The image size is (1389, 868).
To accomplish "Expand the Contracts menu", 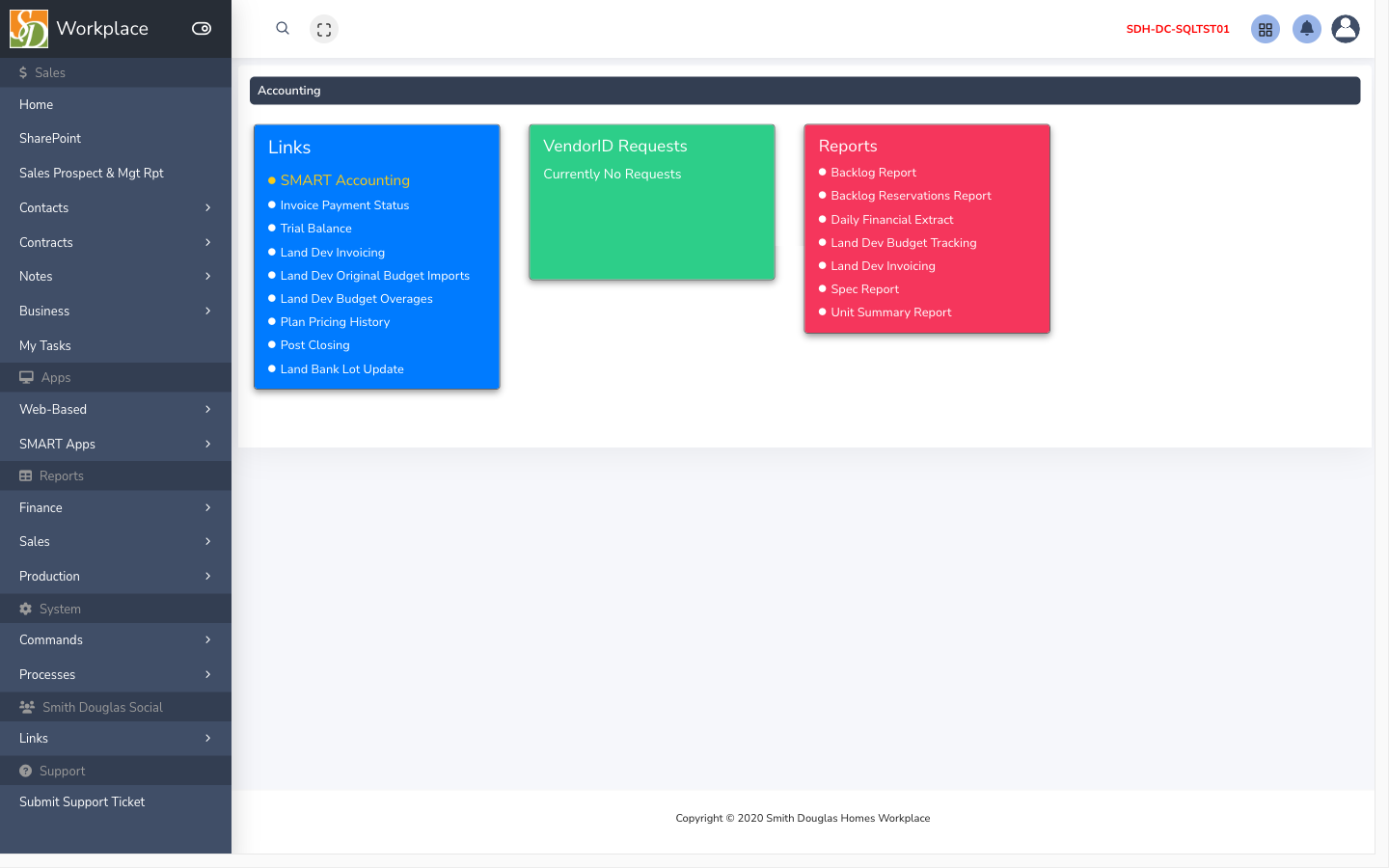I will tap(116, 243).
